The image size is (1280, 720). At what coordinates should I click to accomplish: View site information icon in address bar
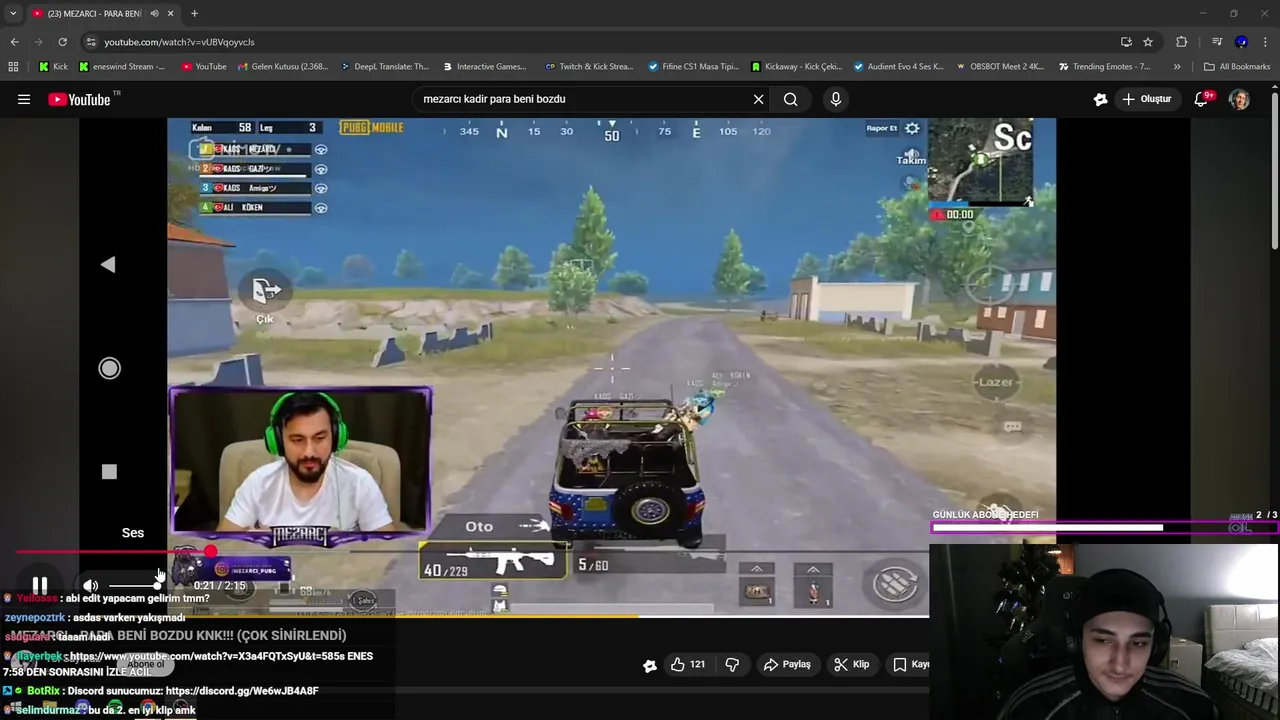[91, 42]
